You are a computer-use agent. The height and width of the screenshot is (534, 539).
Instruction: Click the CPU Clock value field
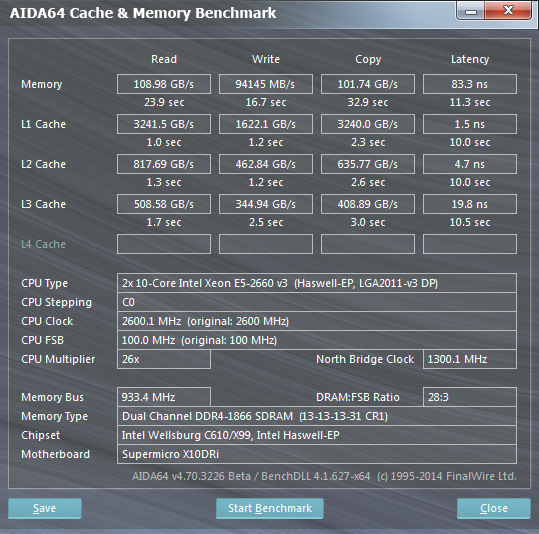click(x=317, y=321)
